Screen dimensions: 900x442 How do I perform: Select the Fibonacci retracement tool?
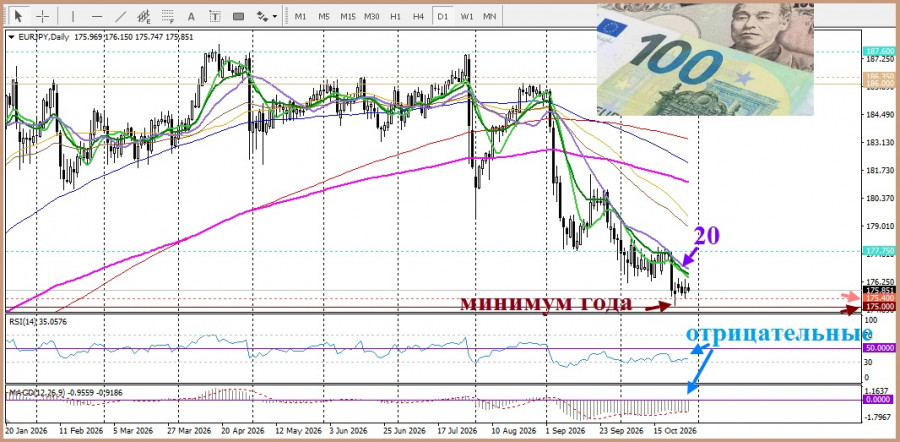point(168,16)
